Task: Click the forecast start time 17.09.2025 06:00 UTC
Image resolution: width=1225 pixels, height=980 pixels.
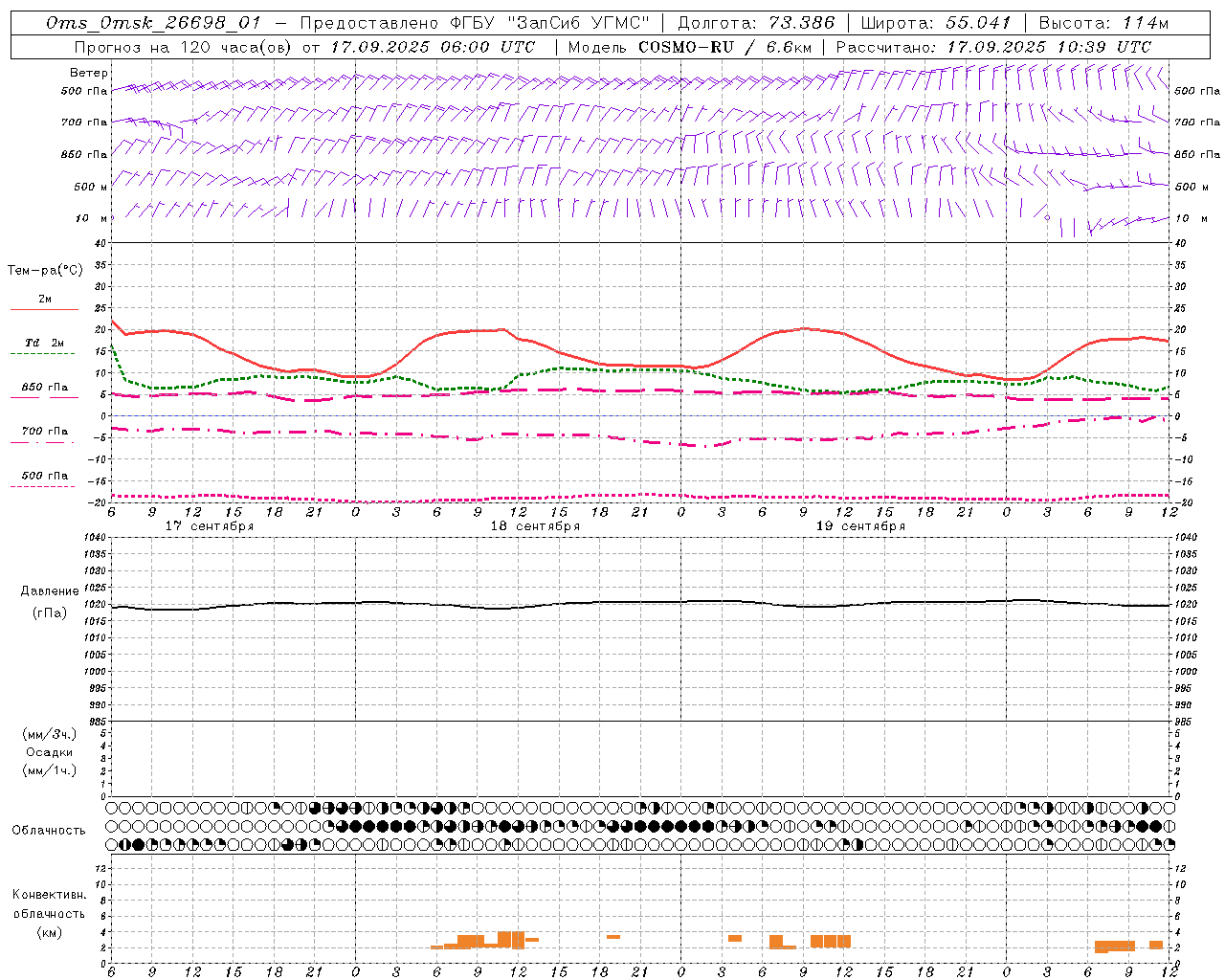Action: 433,47
